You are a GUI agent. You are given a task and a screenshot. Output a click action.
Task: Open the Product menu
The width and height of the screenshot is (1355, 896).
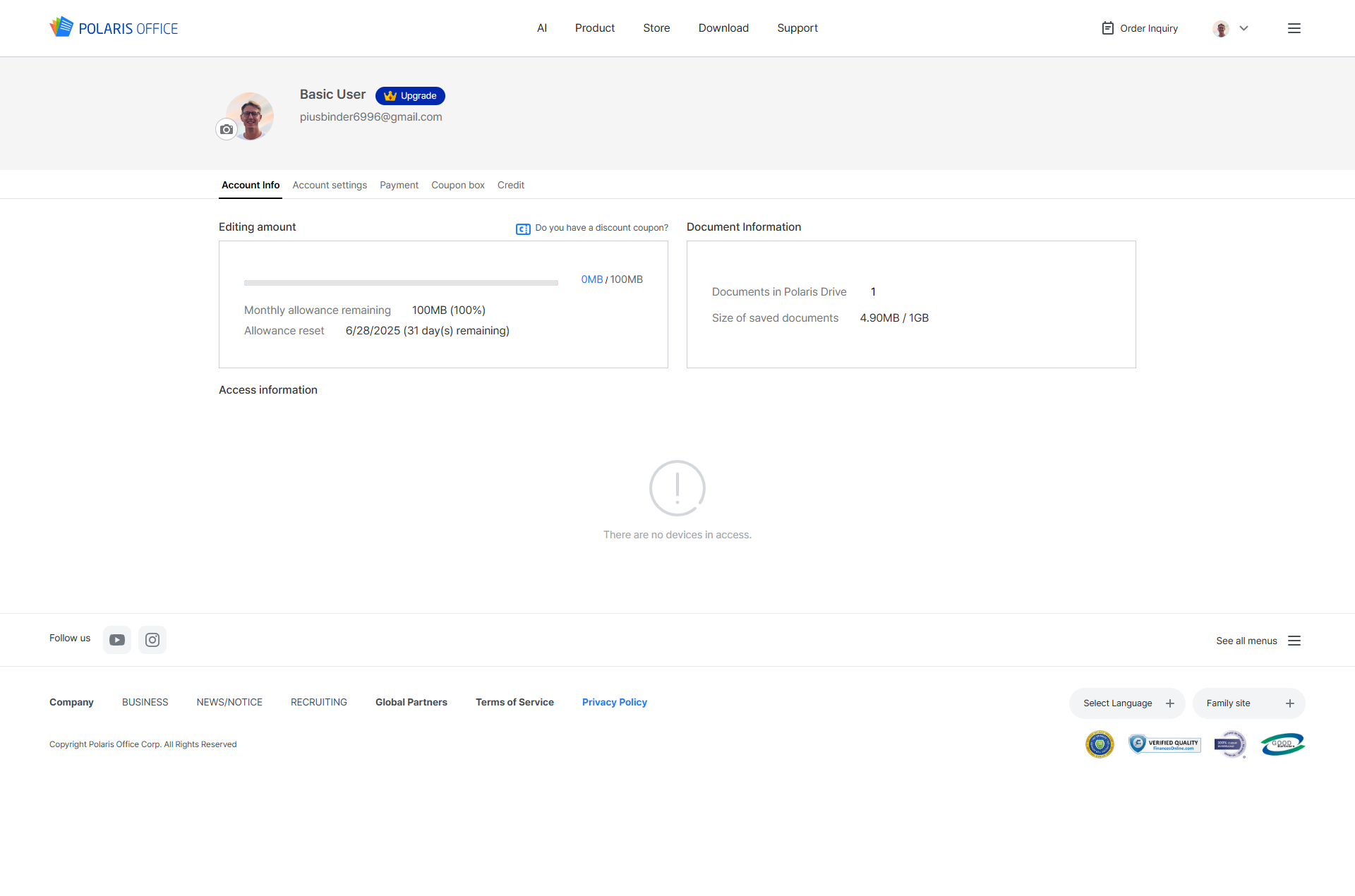pos(595,28)
